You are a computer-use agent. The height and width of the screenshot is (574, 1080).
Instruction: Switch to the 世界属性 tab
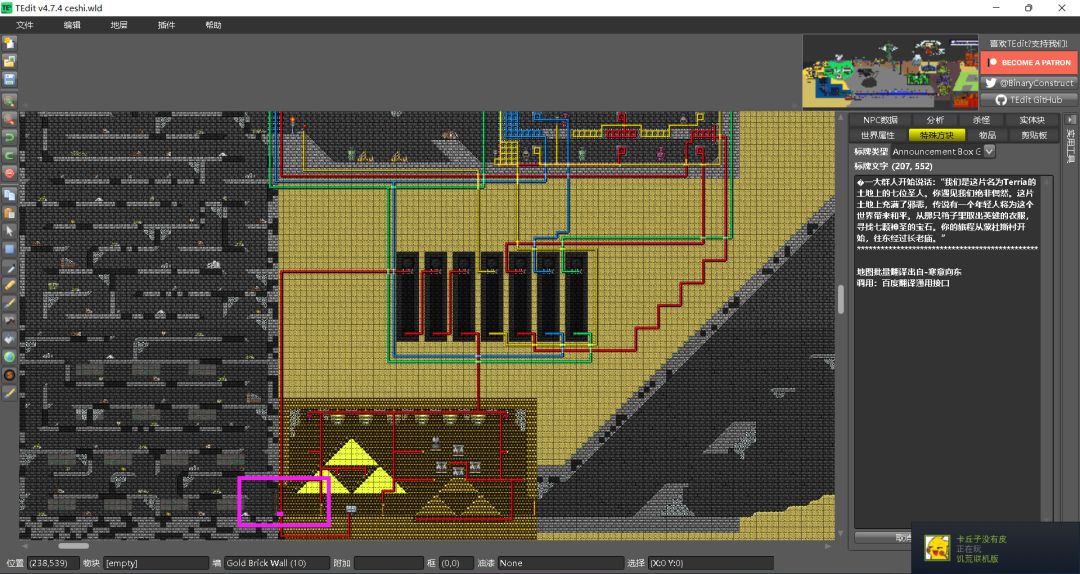tap(878, 135)
